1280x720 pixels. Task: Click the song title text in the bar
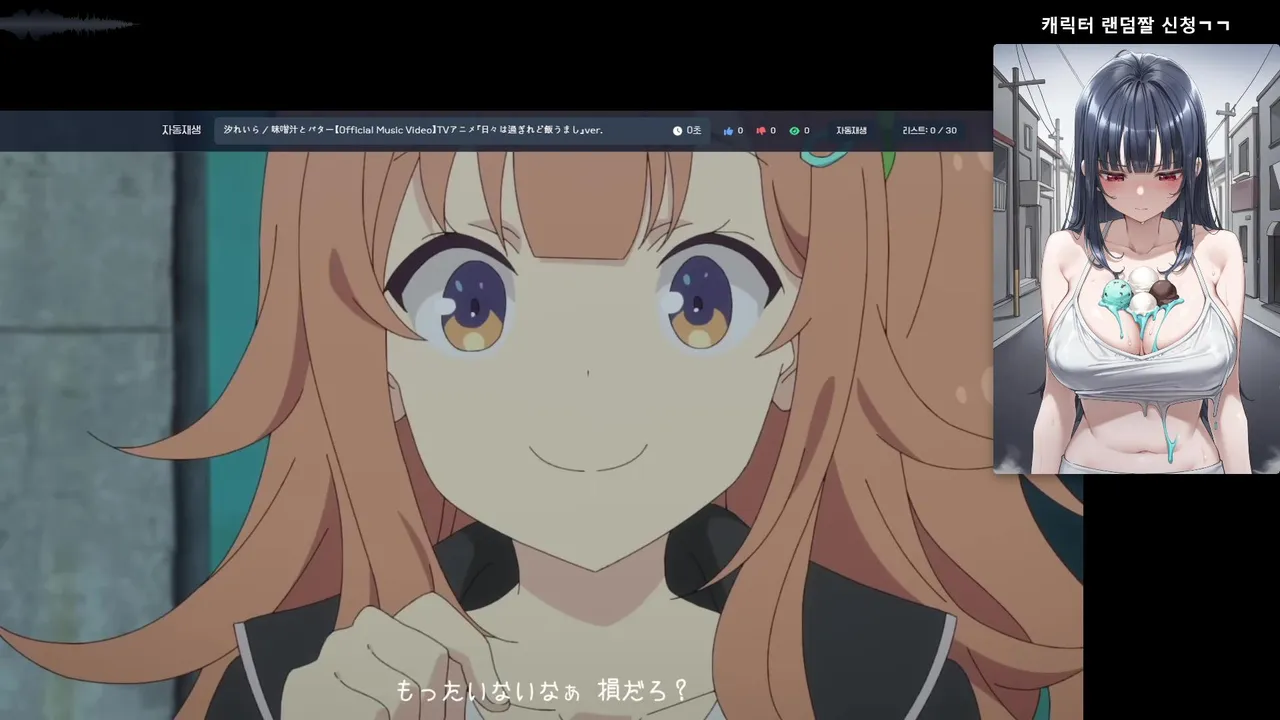413,130
